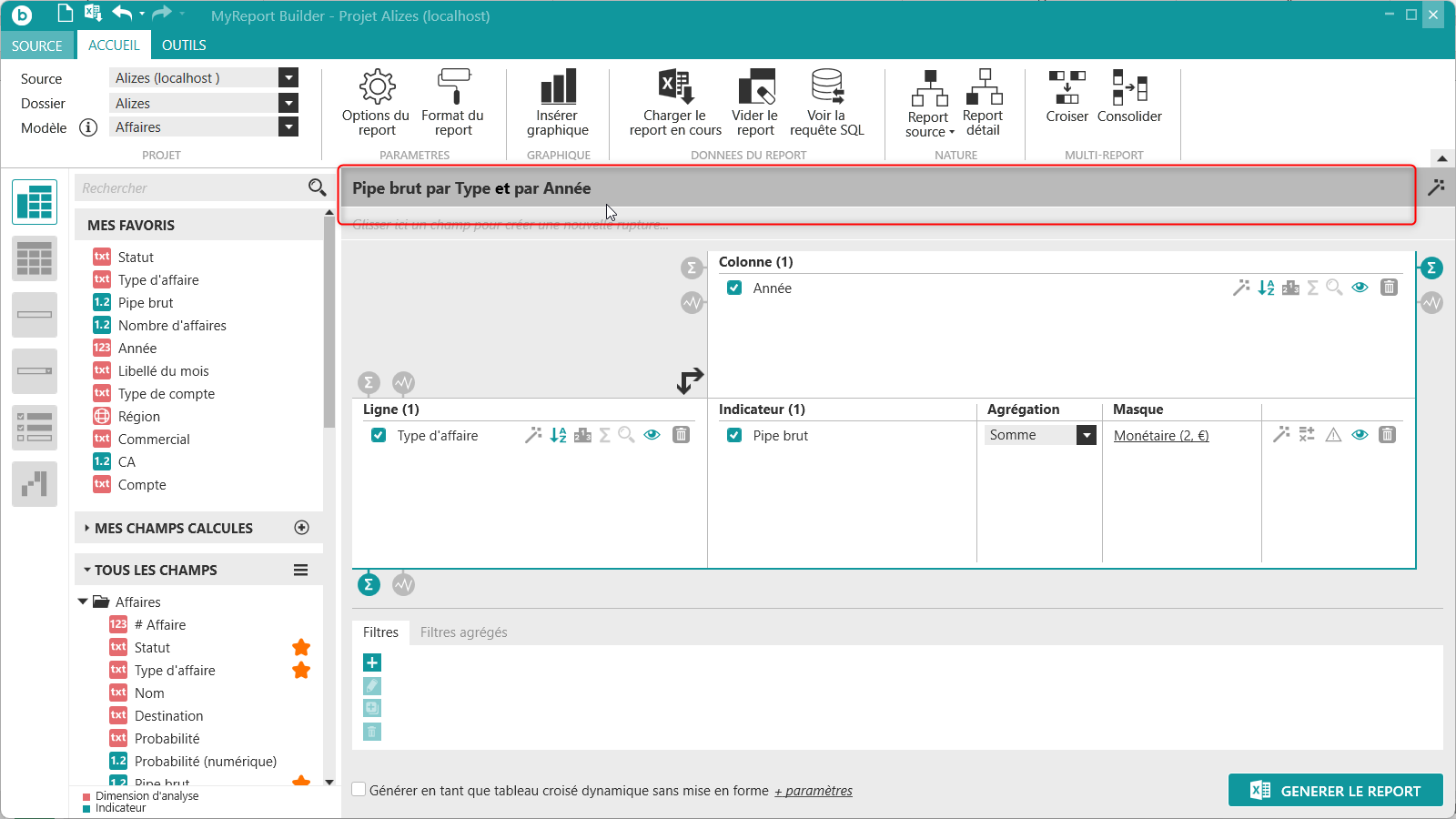
Task: Collapse the Affaires folder tree node
Action: pos(84,602)
